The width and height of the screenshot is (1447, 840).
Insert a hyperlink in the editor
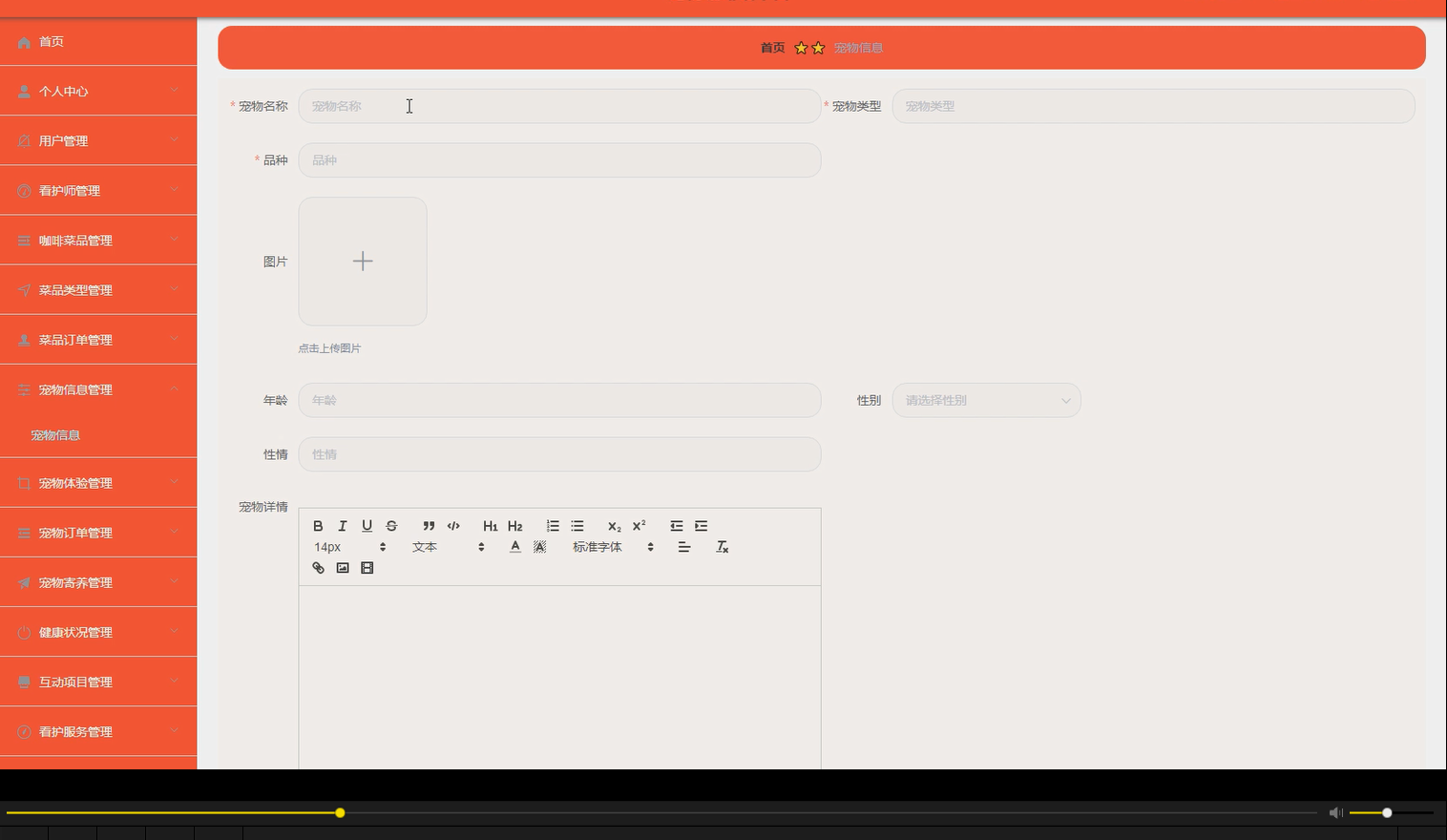(x=318, y=568)
